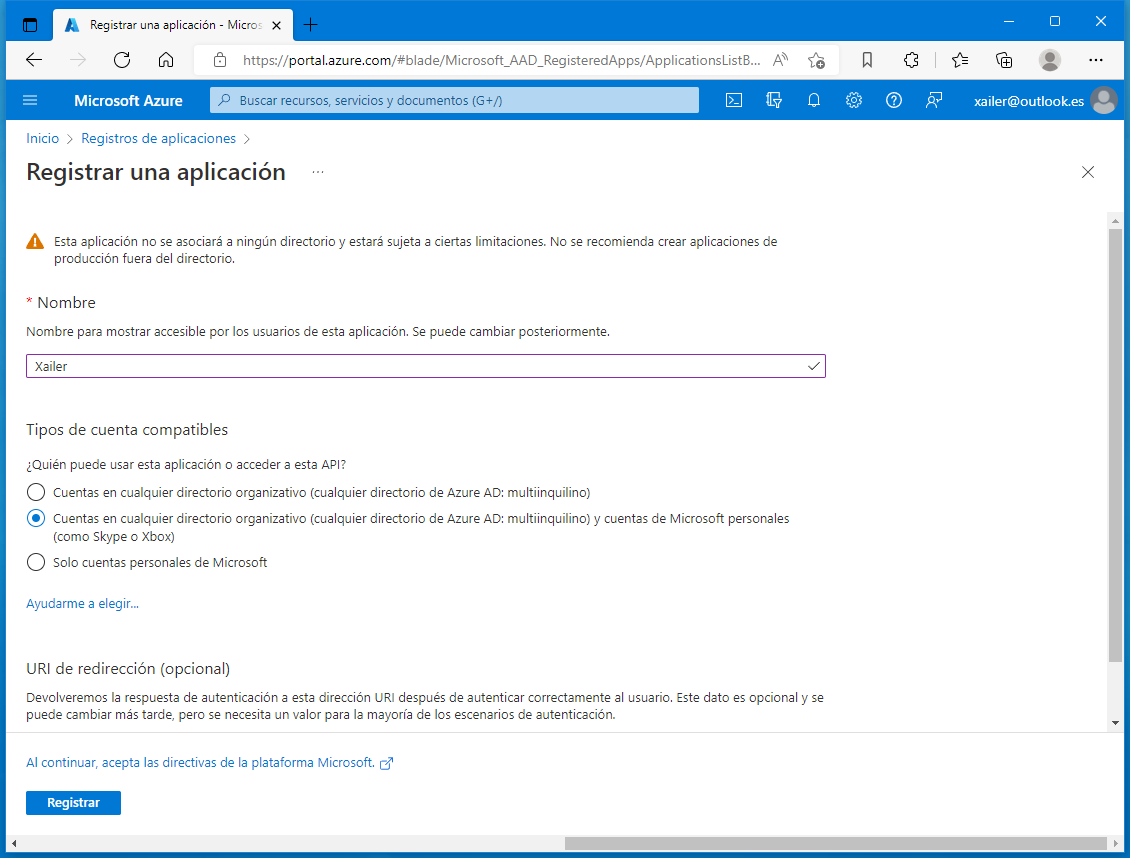Go back using the browser back arrow

pyautogui.click(x=34, y=60)
